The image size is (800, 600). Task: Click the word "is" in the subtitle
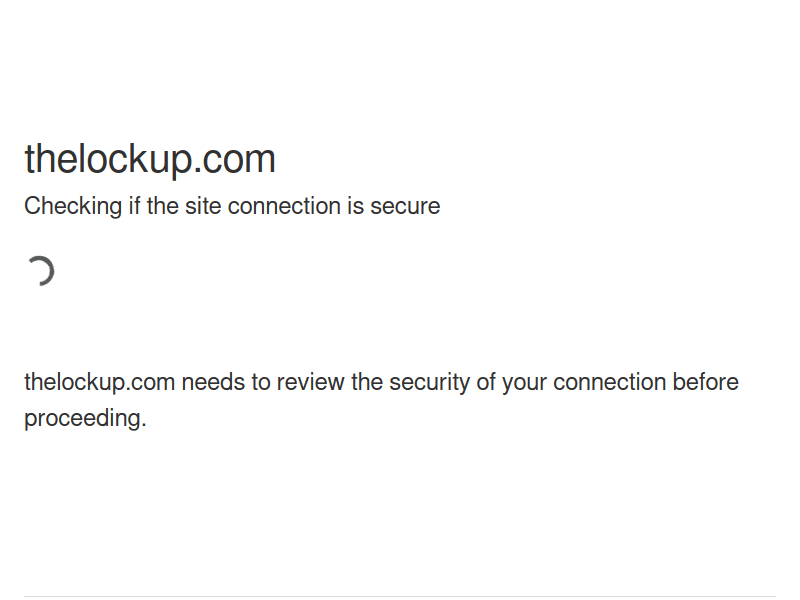click(x=355, y=207)
